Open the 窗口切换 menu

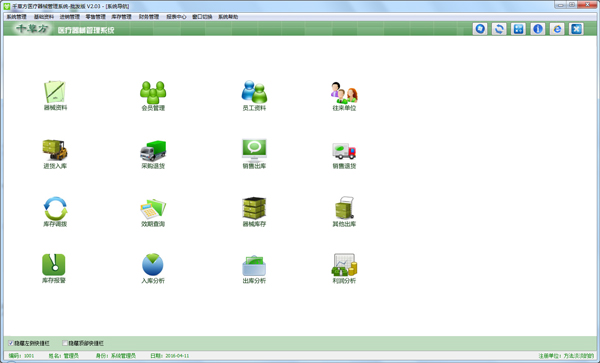pos(202,17)
